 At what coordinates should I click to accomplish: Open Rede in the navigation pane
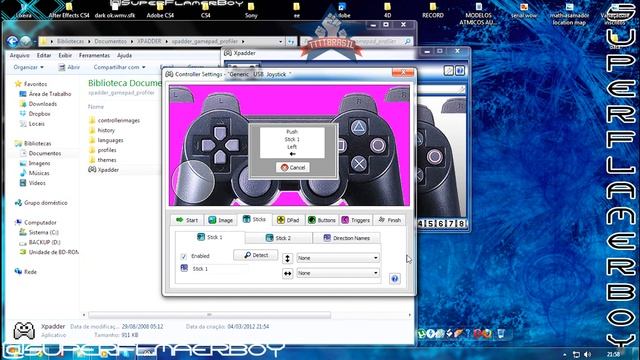tap(26, 271)
